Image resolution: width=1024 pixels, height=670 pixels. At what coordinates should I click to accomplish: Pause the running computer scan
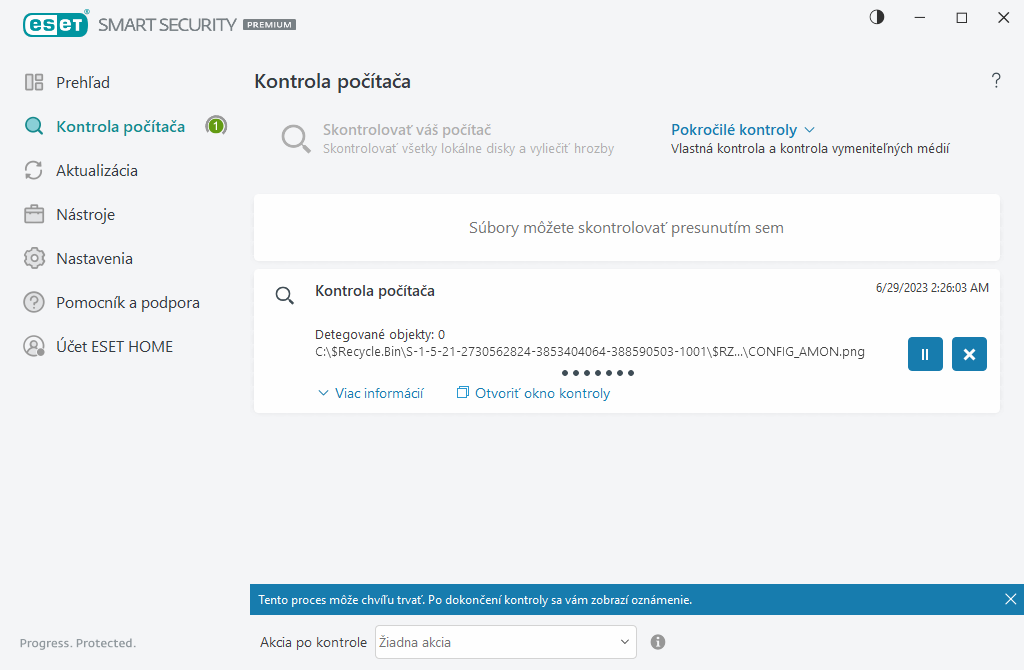pyautogui.click(x=925, y=354)
